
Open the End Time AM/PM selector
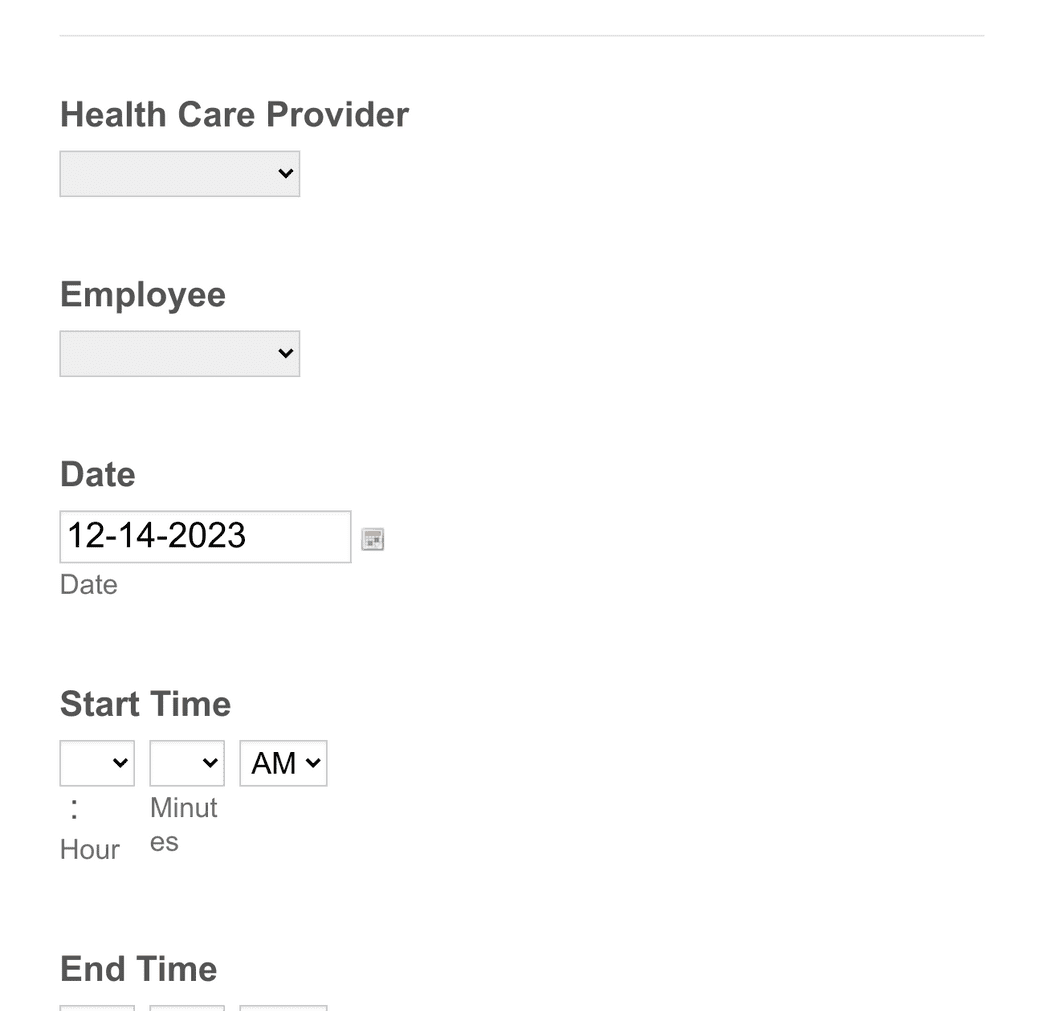pyautogui.click(x=283, y=1008)
